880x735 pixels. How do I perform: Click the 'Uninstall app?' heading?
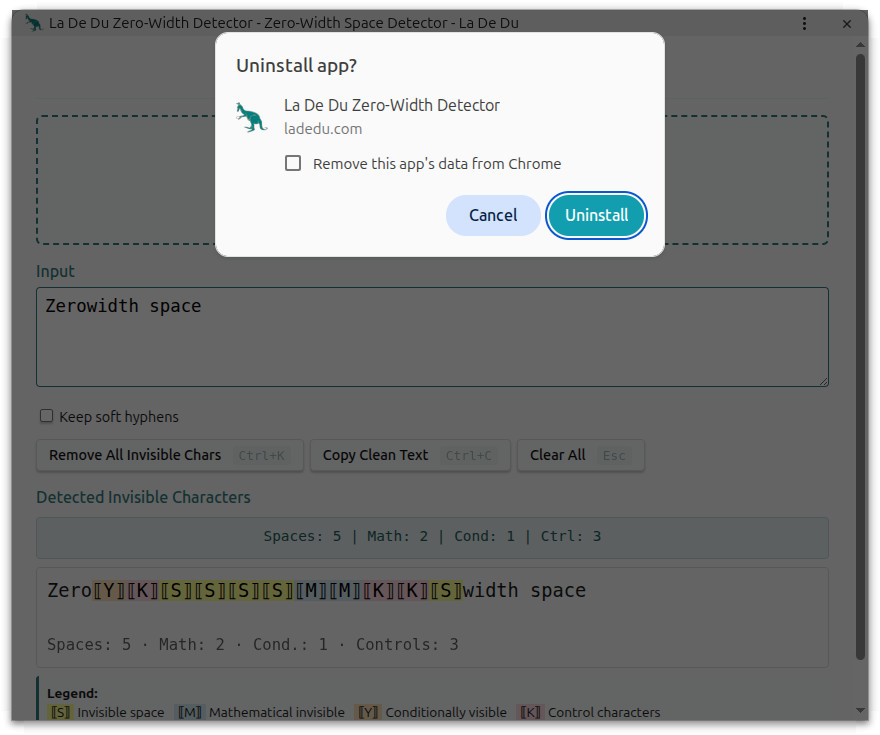(296, 66)
